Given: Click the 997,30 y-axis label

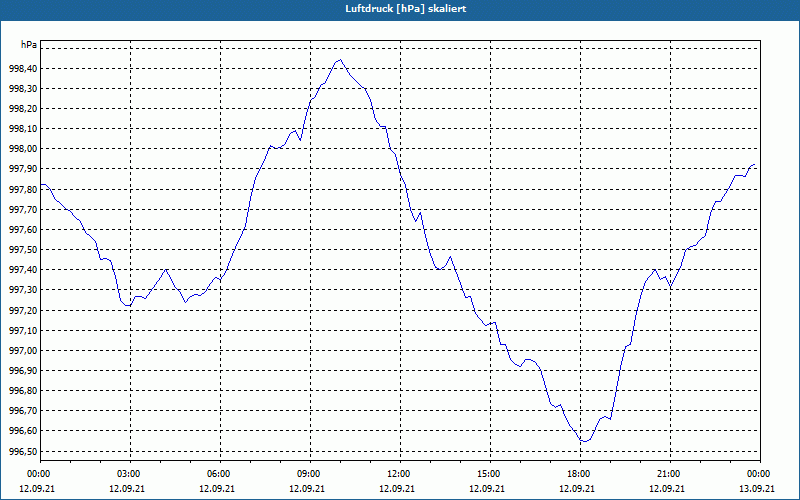Looking at the screenshot, I should tap(23, 290).
